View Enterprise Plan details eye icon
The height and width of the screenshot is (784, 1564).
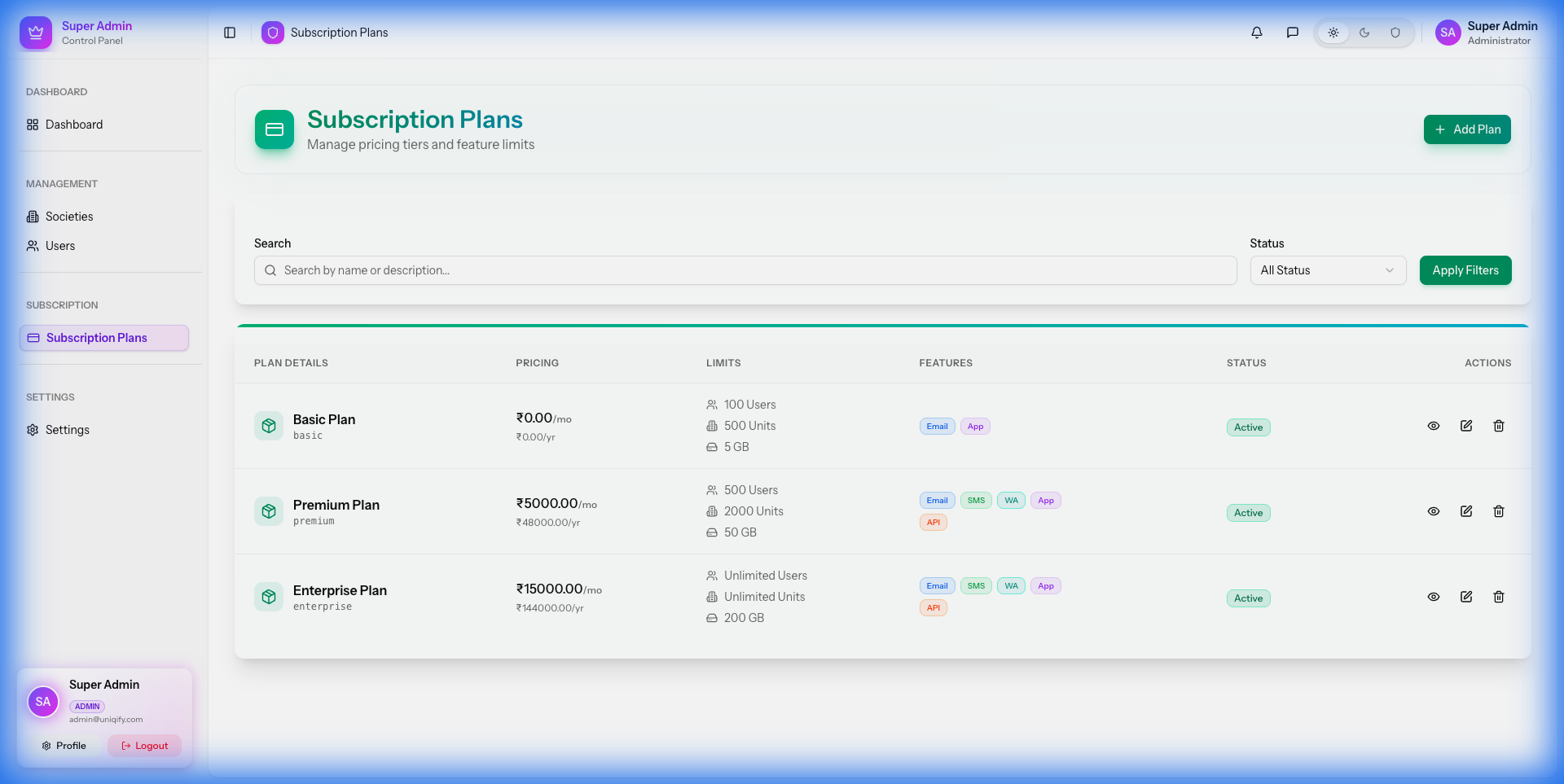click(1434, 597)
